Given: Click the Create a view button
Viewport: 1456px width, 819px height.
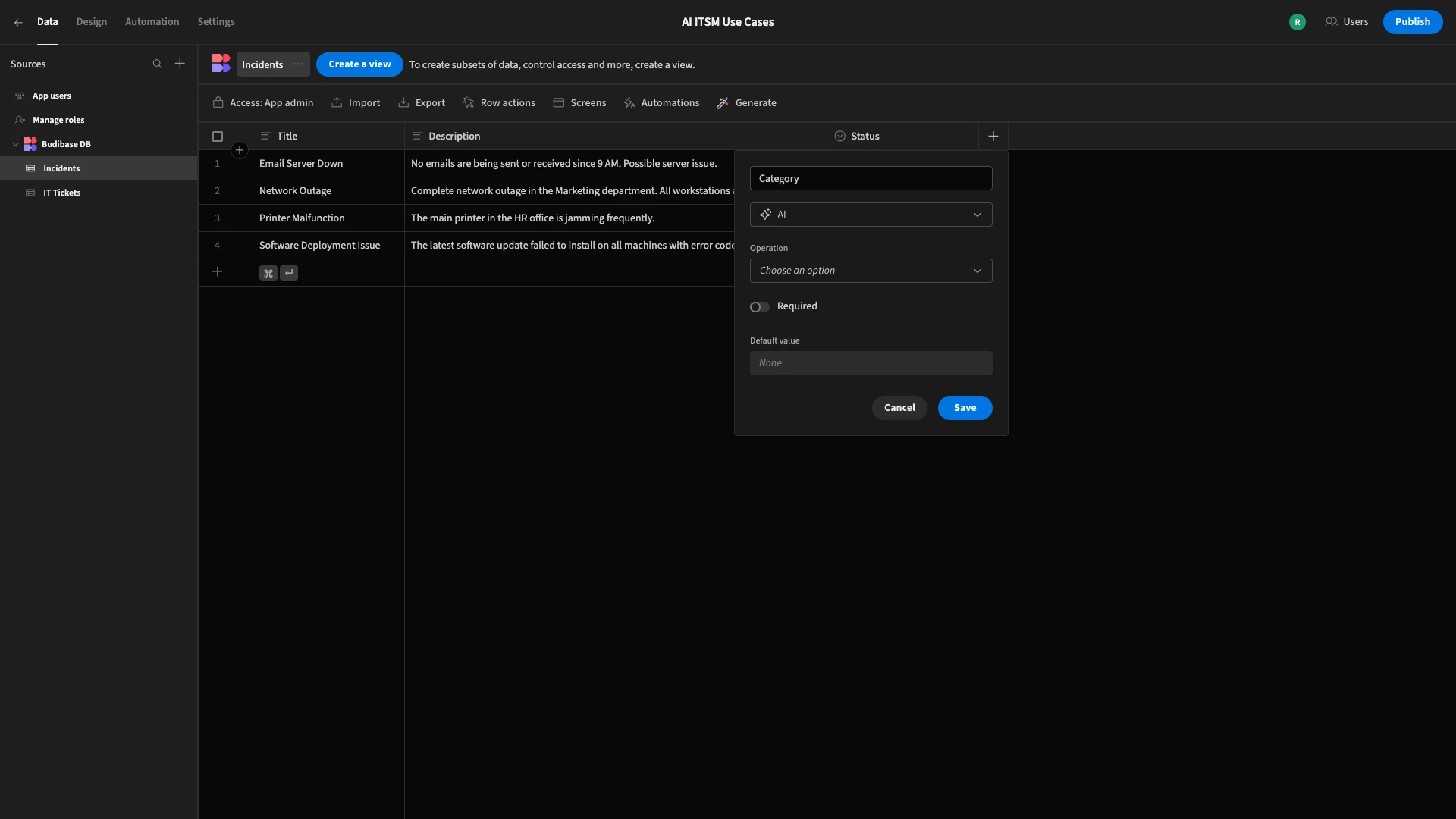Looking at the screenshot, I should click(359, 64).
